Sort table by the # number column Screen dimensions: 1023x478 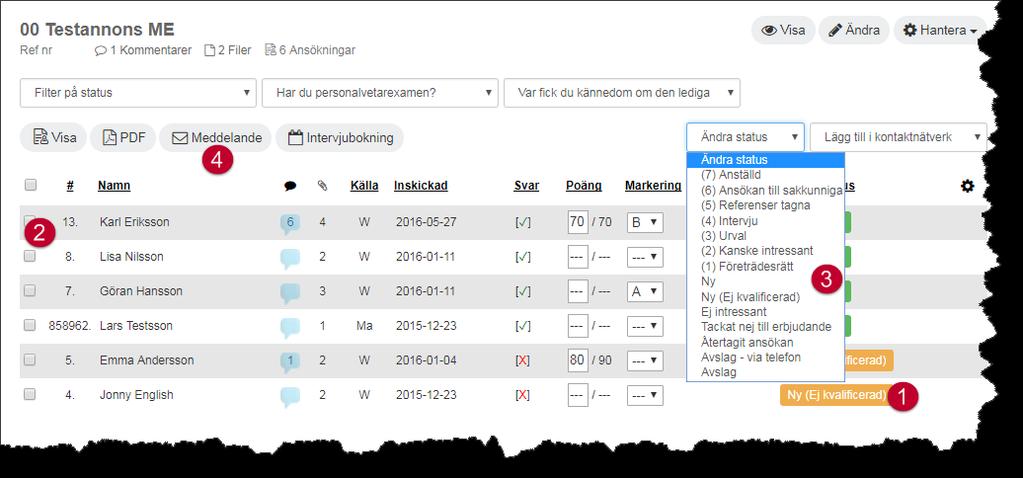coord(70,186)
